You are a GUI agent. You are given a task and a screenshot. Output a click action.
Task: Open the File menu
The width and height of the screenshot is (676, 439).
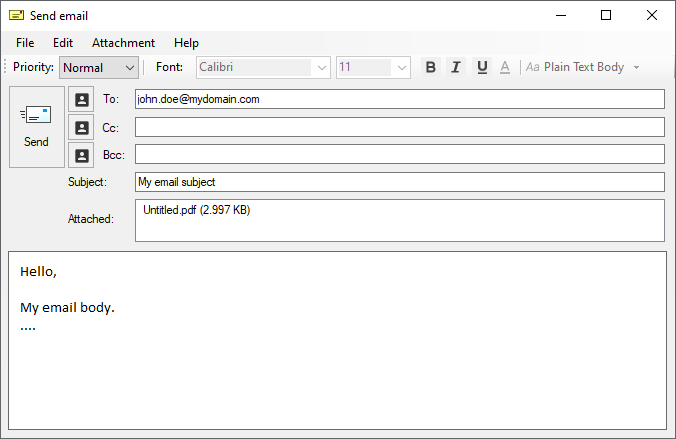coord(25,43)
